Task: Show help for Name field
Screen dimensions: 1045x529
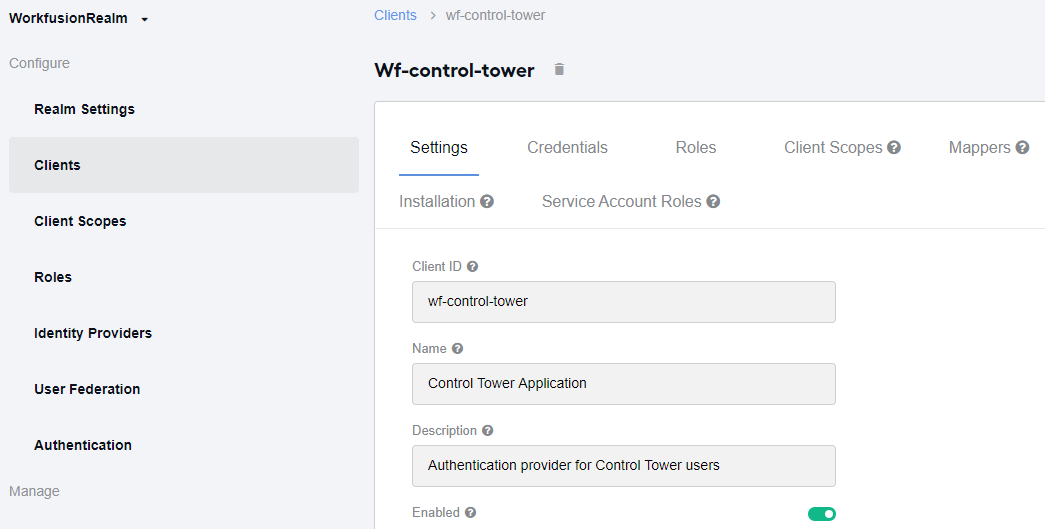Action: pyautogui.click(x=457, y=348)
